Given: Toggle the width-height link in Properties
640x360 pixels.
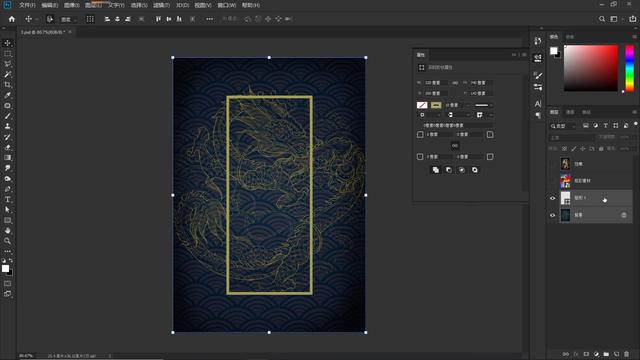Looking at the screenshot, I should pyautogui.click(x=455, y=82).
